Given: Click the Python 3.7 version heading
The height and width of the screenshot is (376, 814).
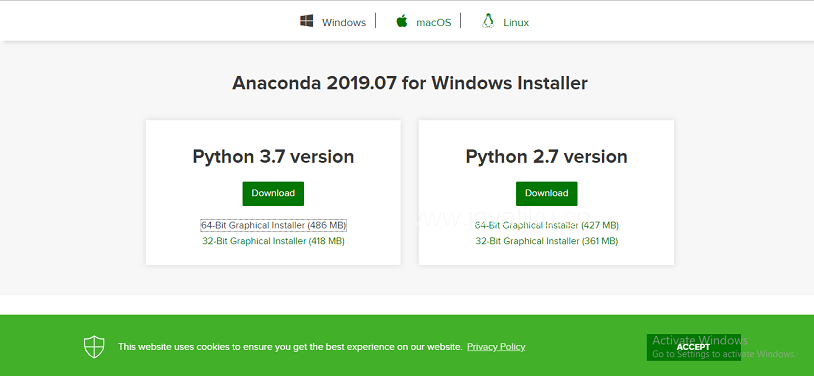Looking at the screenshot, I should point(273,156).
